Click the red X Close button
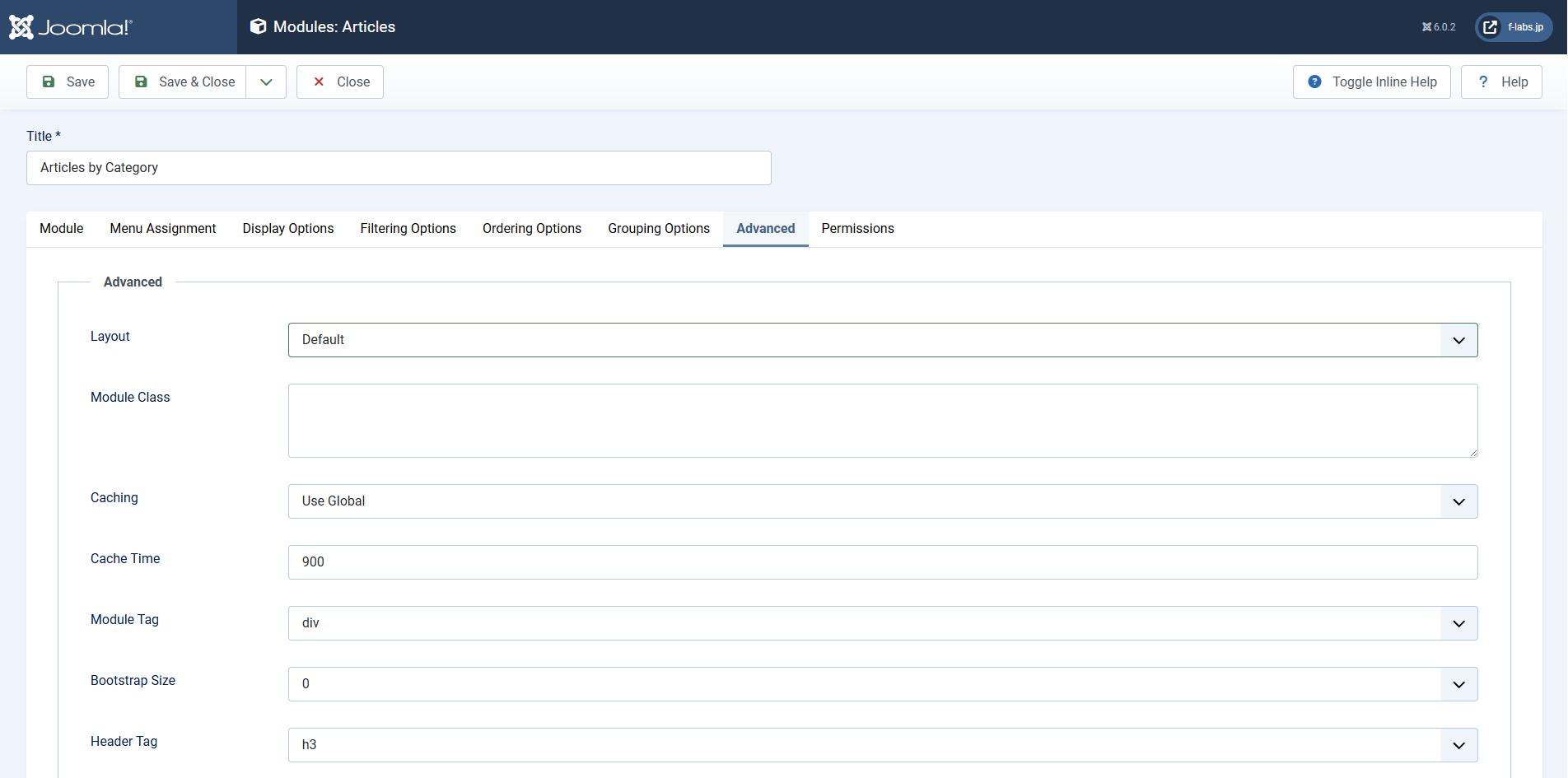This screenshot has width=1568, height=778. 340,82
